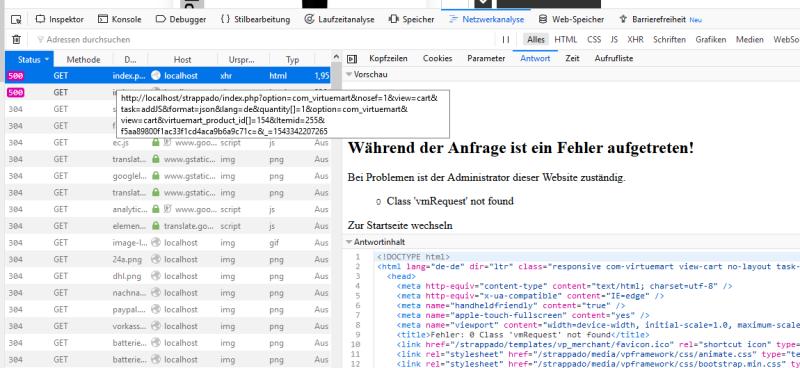Show the Parameter details tab
The image size is (800, 368).
[x=486, y=59]
